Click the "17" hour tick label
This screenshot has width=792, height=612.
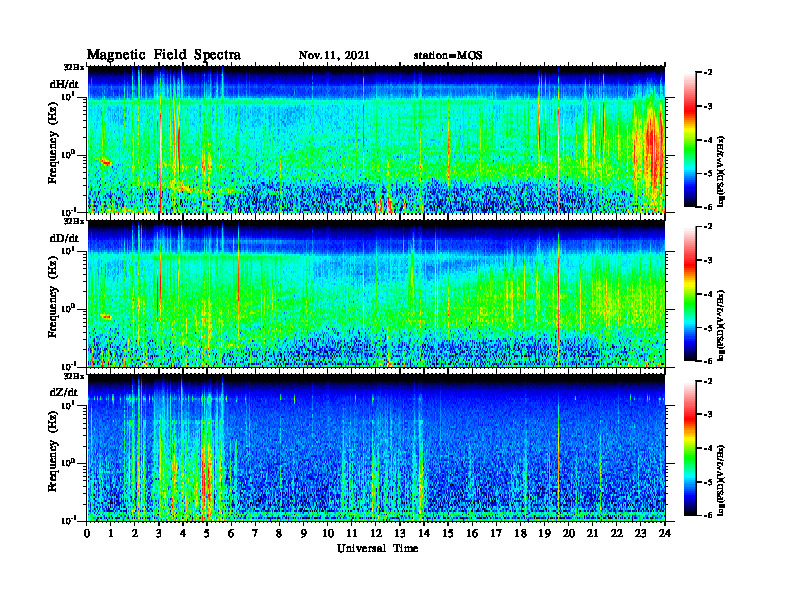[496, 534]
